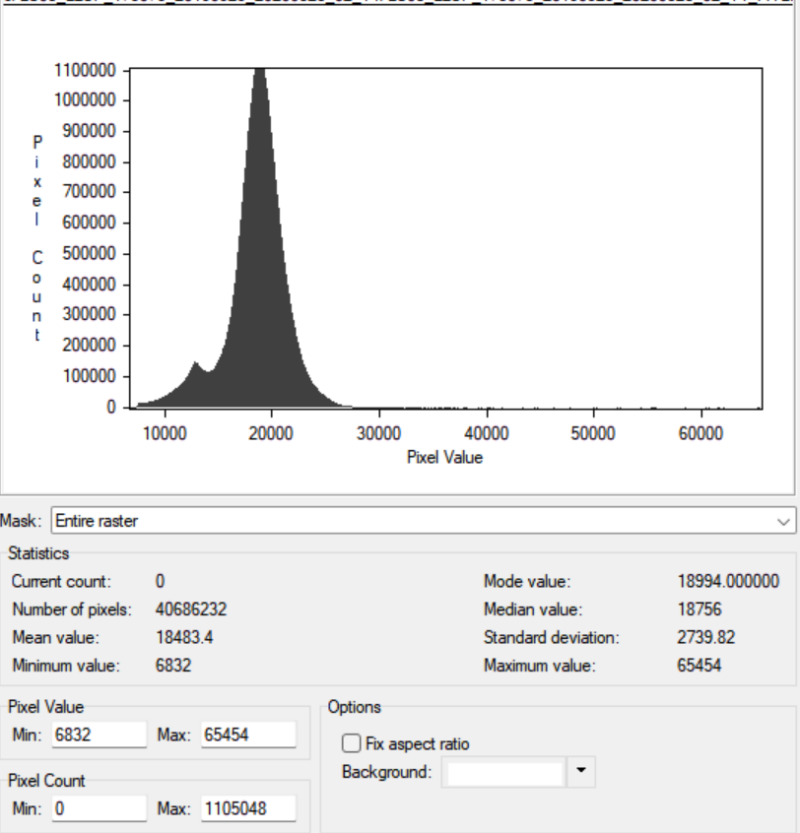The height and width of the screenshot is (833, 800).
Task: Click the Fix aspect ratio label text
Action: click(x=418, y=744)
